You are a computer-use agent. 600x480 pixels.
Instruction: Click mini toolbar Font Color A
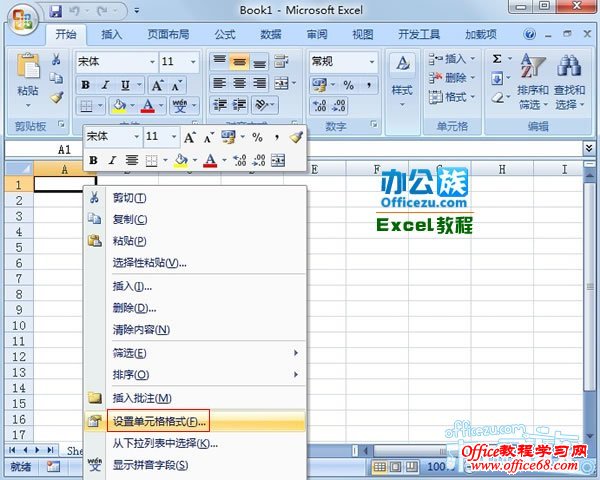[x=210, y=160]
